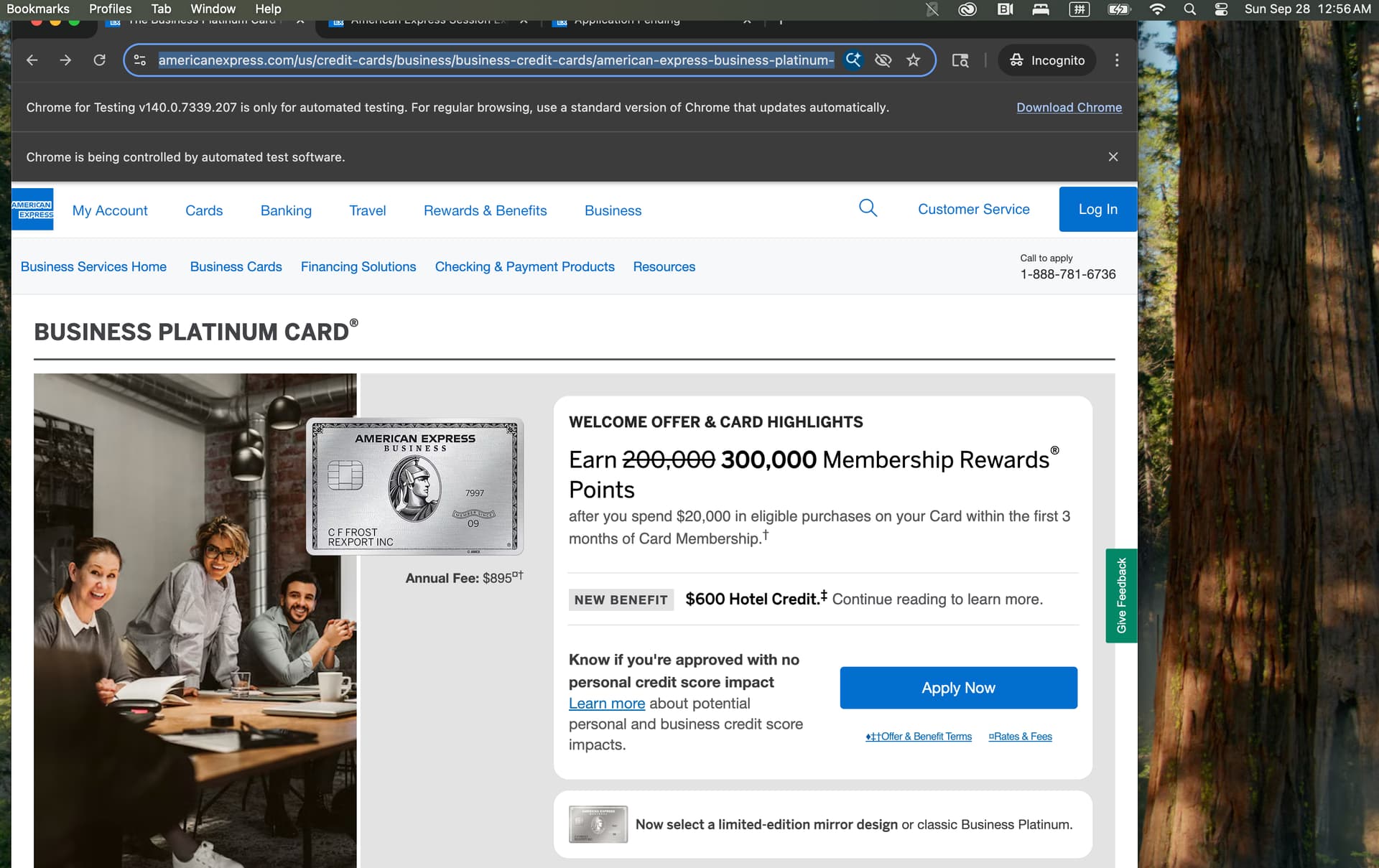The image size is (1379, 868).
Task: Click the site information icon in address bar
Action: [x=140, y=60]
